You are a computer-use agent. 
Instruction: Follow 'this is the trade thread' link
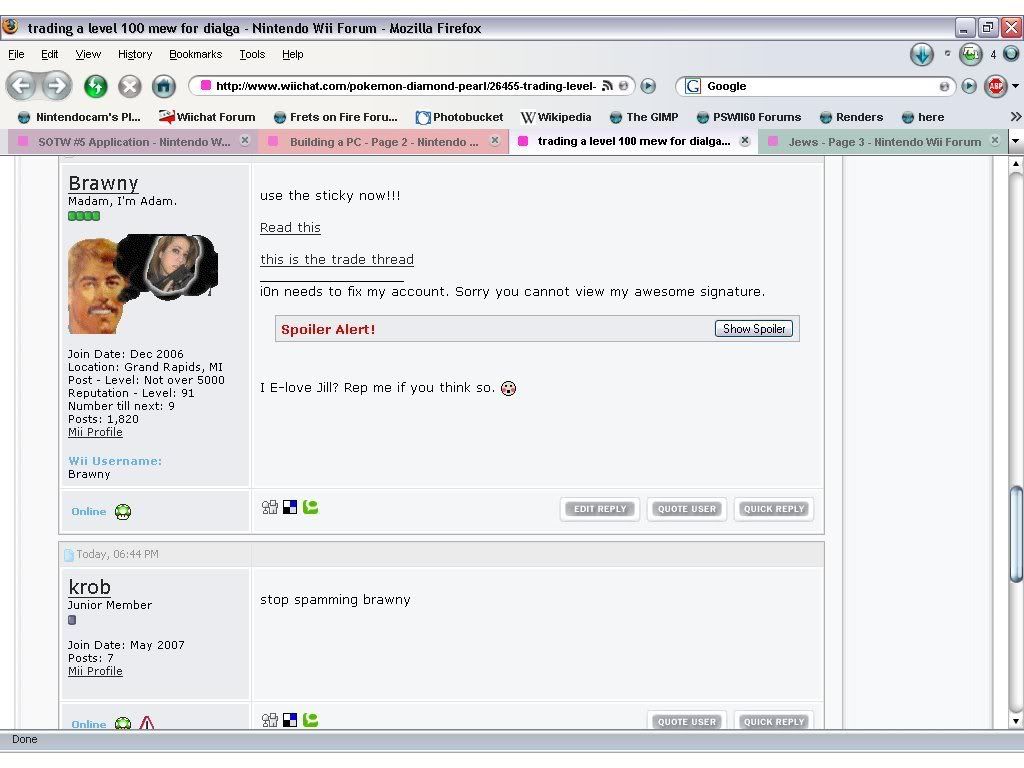[x=337, y=260]
